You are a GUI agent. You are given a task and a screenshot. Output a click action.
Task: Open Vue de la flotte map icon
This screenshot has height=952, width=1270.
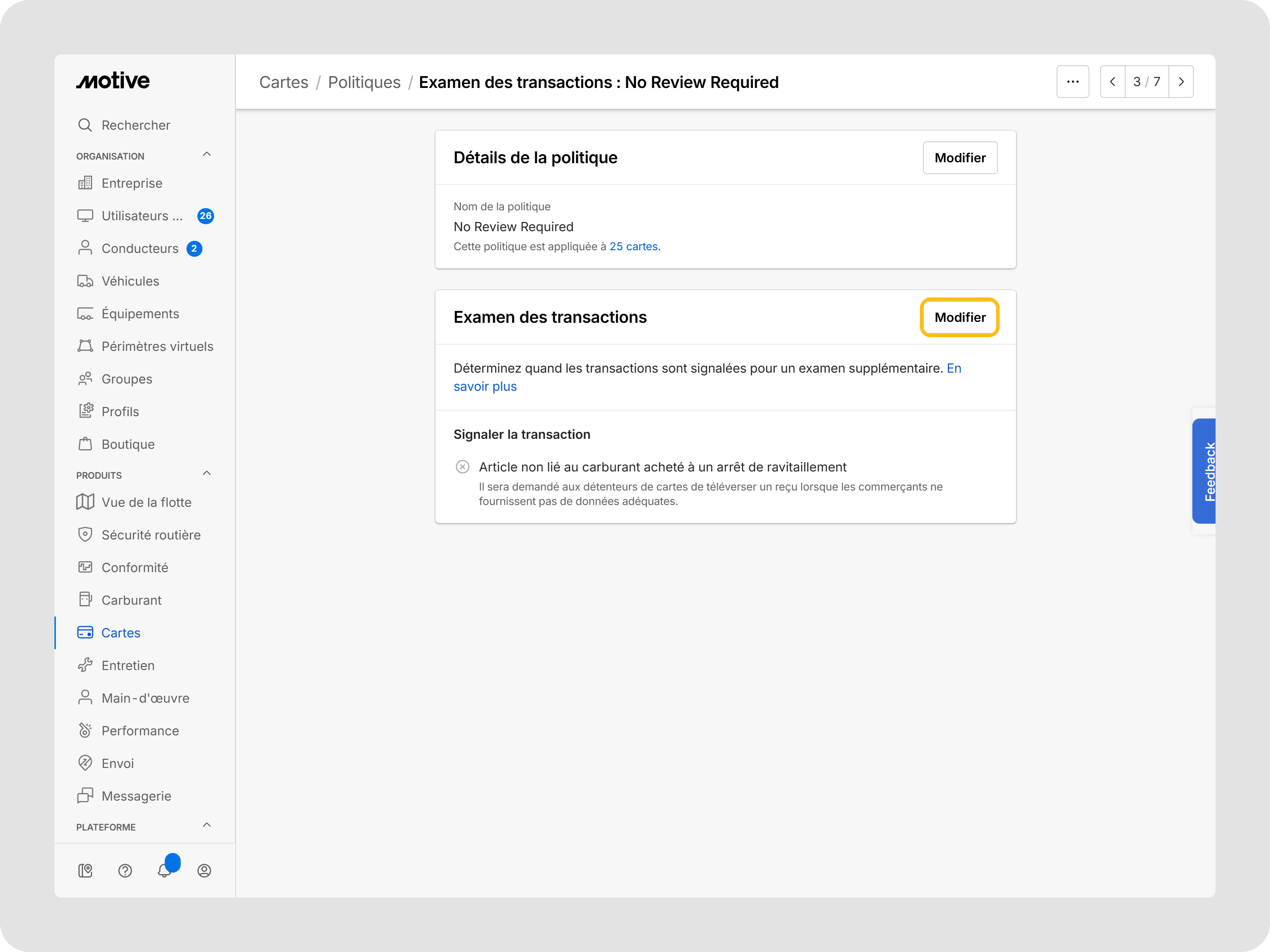[85, 502]
